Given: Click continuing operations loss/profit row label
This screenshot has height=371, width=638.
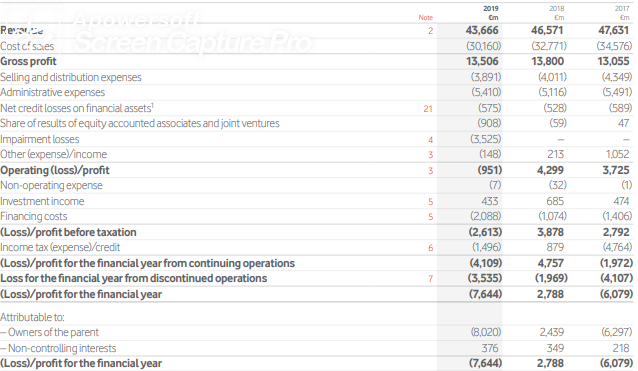Looking at the screenshot, I should pyautogui.click(x=147, y=263).
